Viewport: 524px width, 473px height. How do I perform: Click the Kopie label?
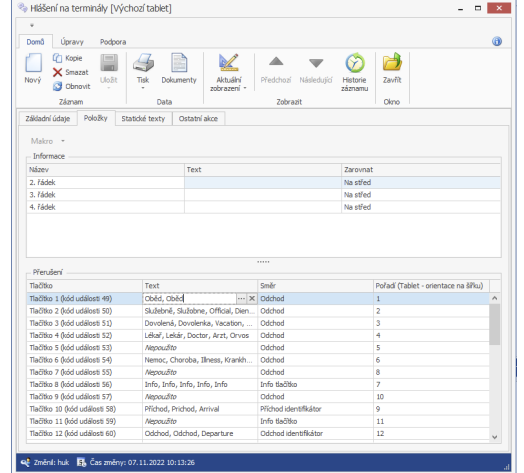(x=74, y=58)
